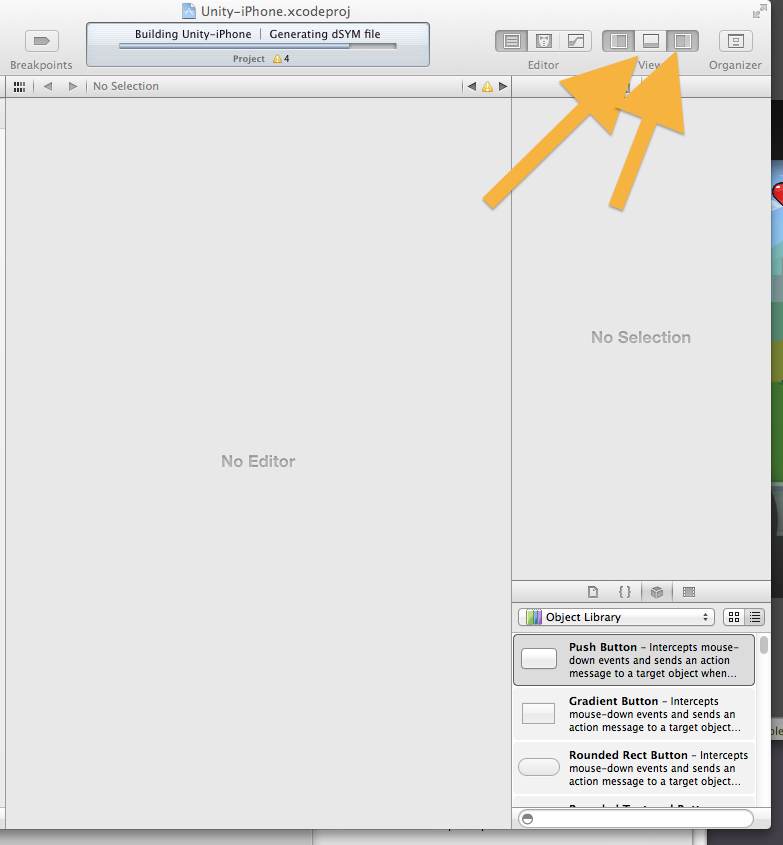This screenshot has width=783, height=845.
Task: Select Gradient Button in Object Library
Action: [x=634, y=714]
